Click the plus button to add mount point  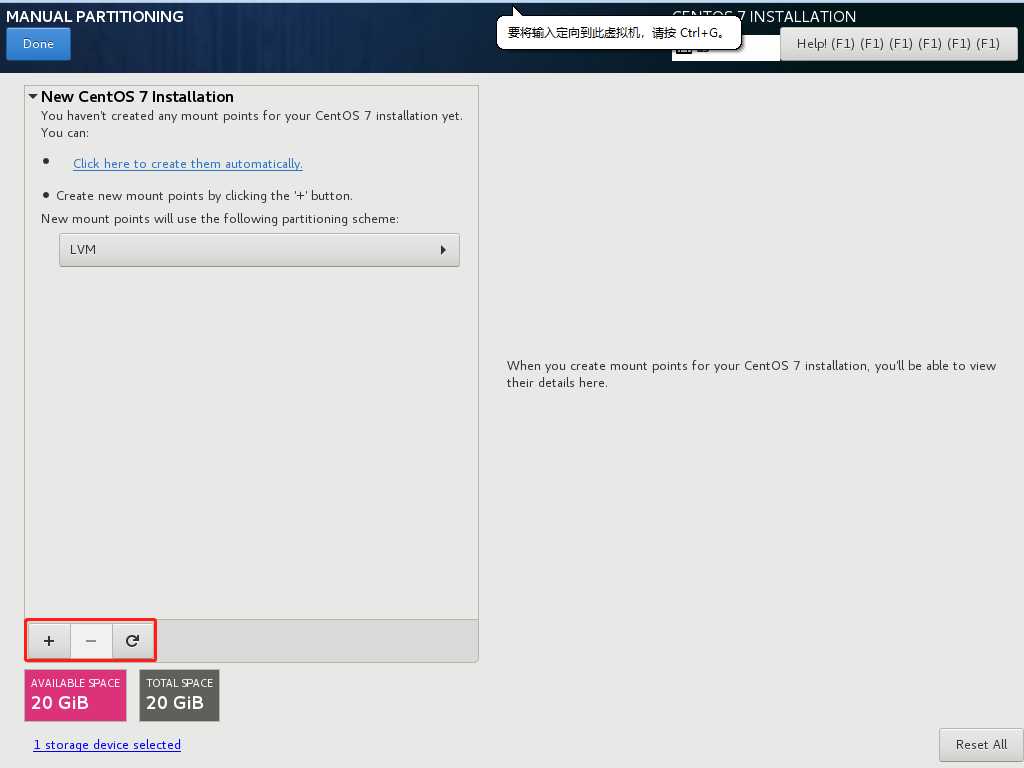click(x=49, y=641)
